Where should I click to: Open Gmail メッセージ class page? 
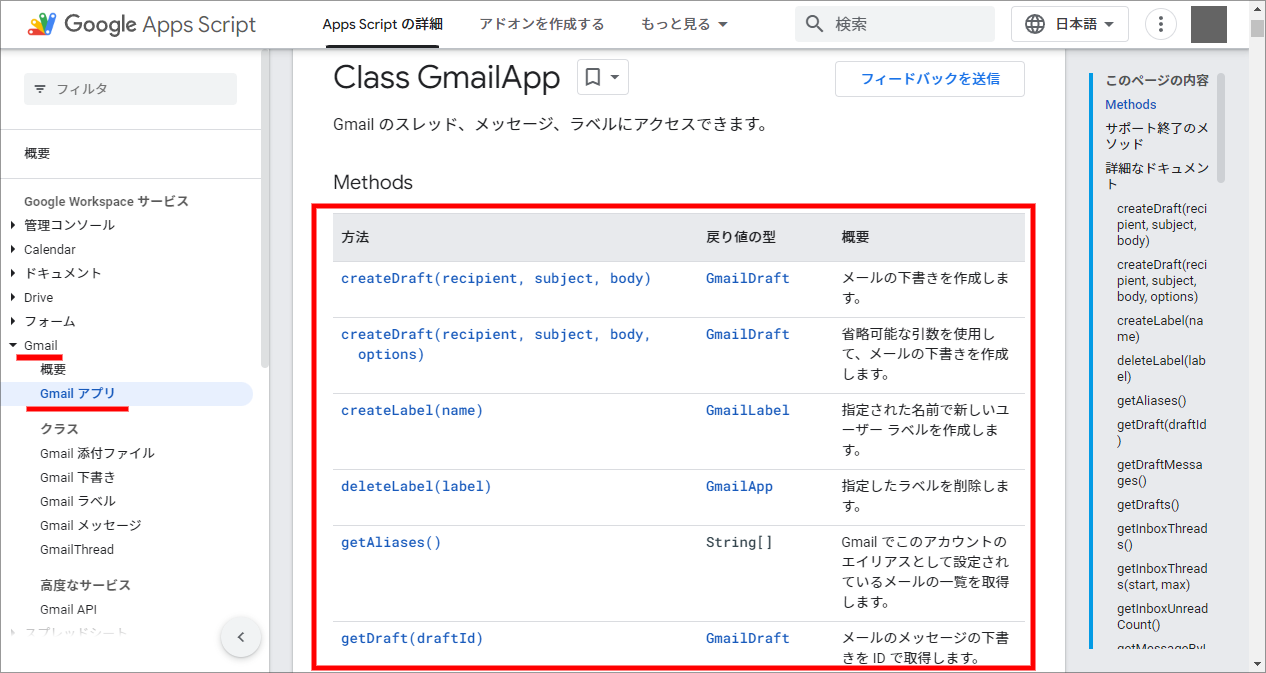(x=90, y=525)
